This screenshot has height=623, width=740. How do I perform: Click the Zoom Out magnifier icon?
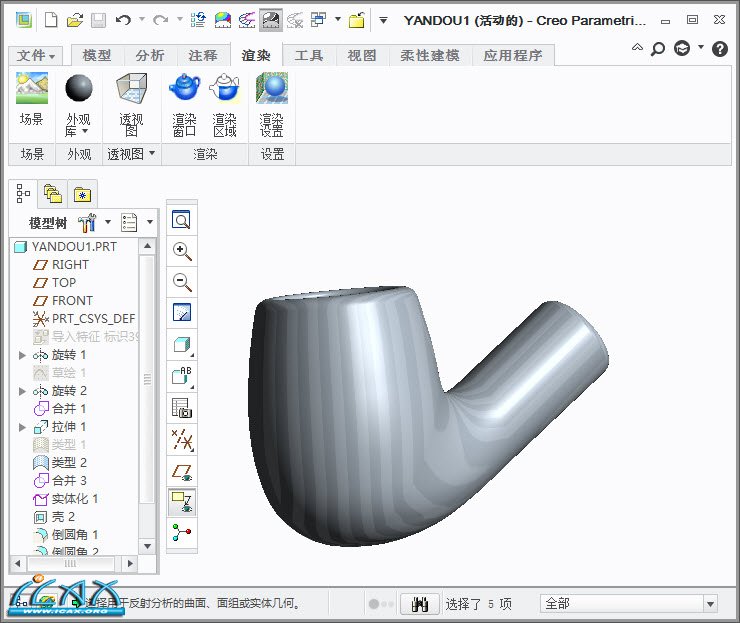(182, 282)
